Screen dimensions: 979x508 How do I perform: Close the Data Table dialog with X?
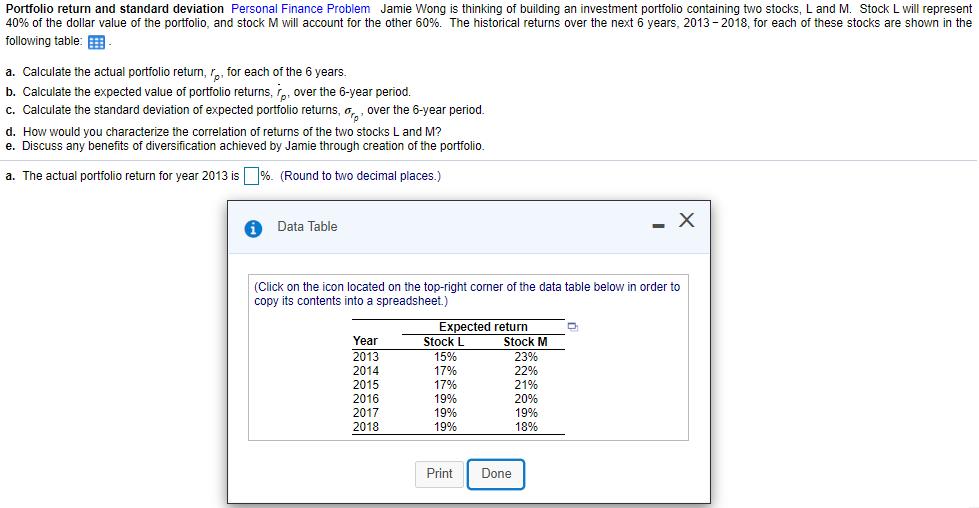tap(686, 220)
